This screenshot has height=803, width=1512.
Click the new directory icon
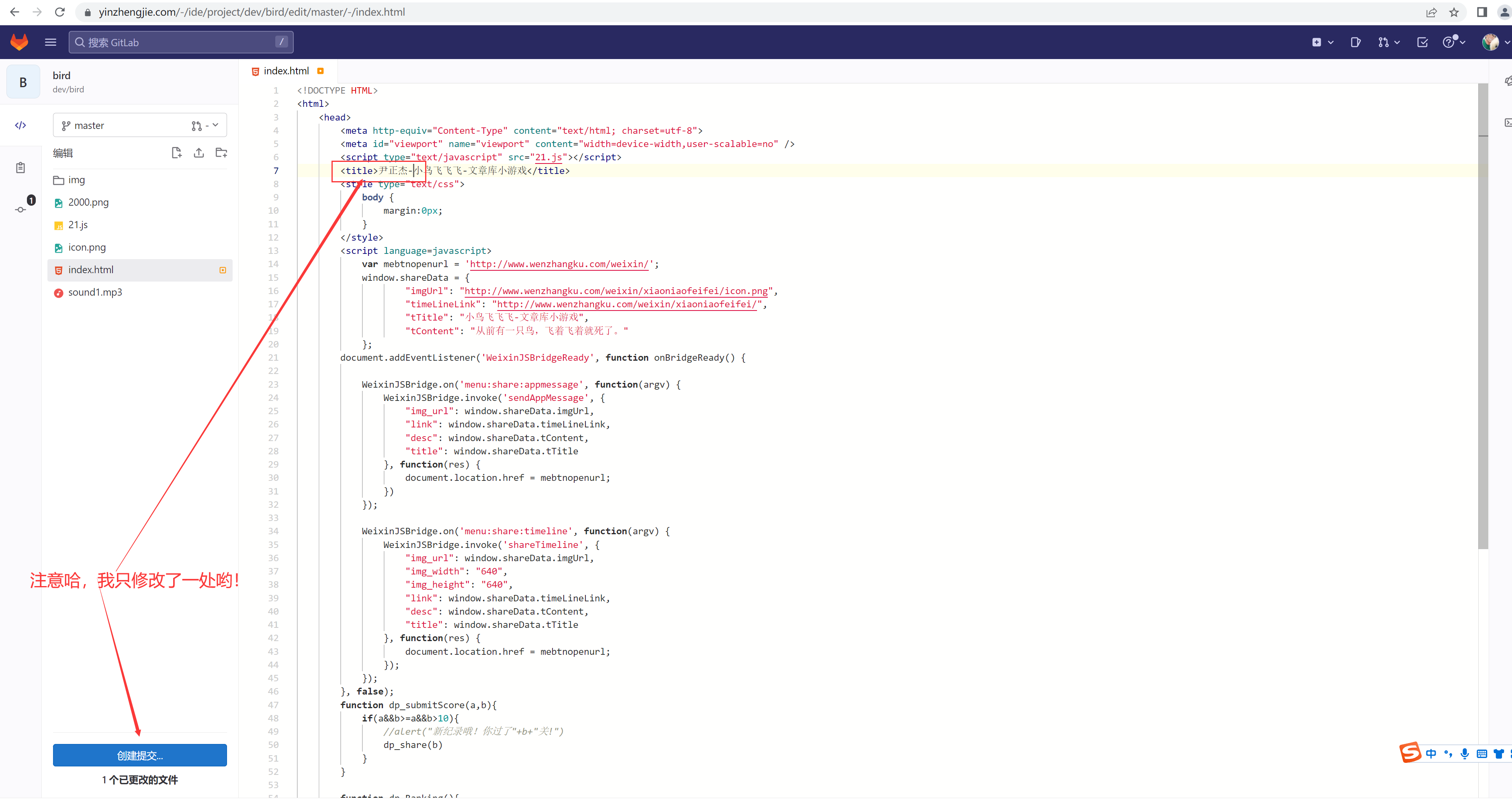coord(221,153)
